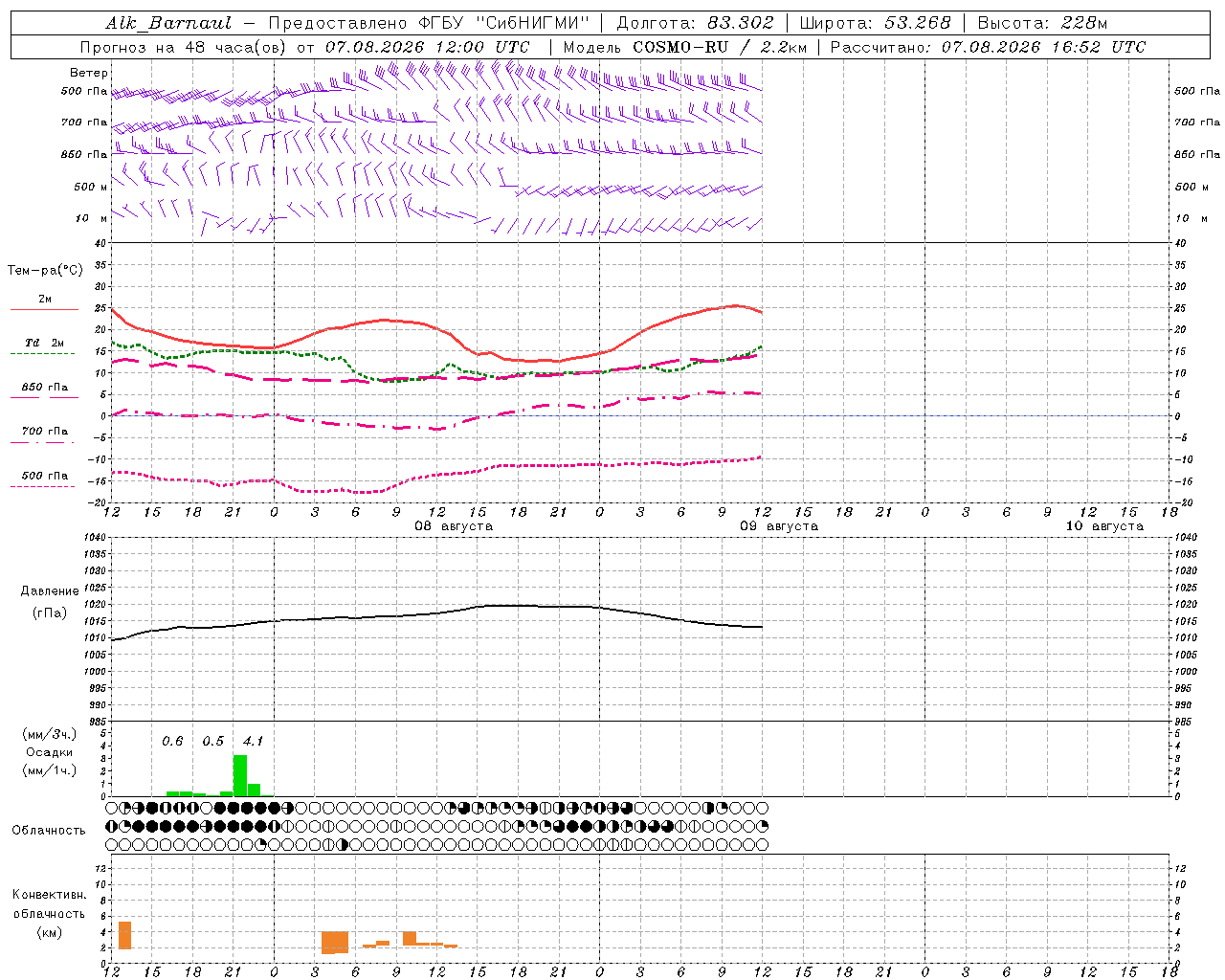
Task: Click the Облачность cloud cover label
Action: click(49, 830)
